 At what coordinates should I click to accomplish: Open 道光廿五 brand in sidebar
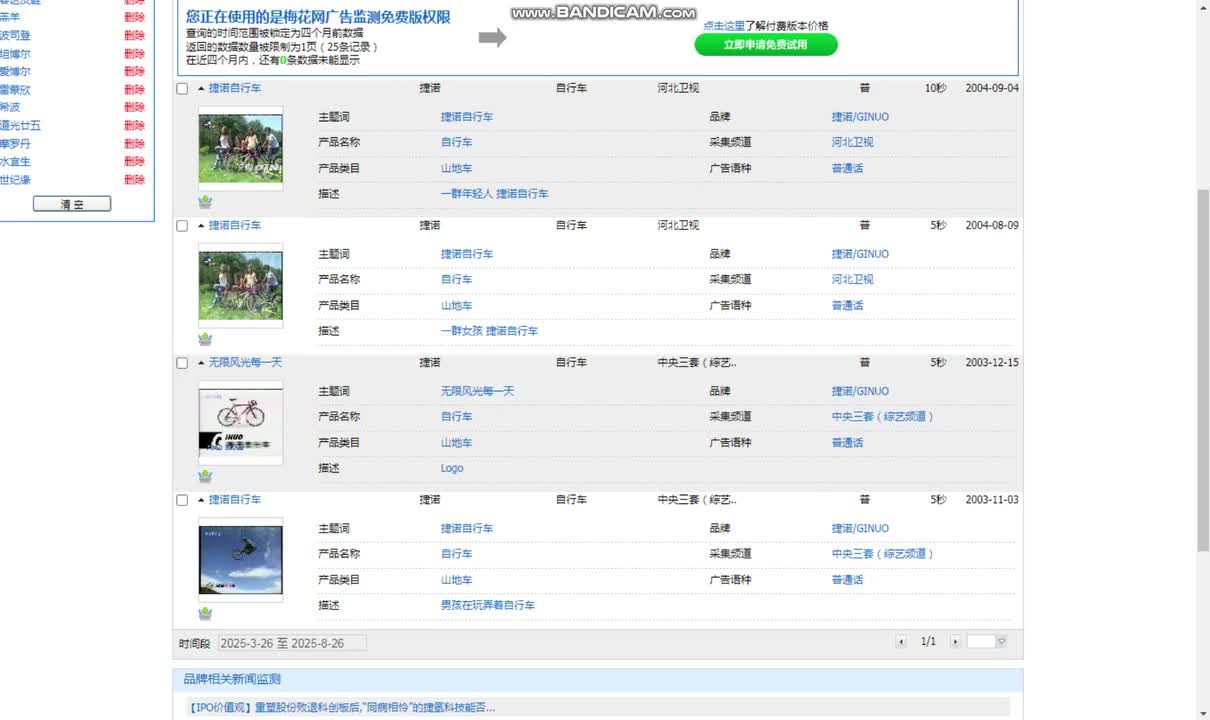pos(20,125)
